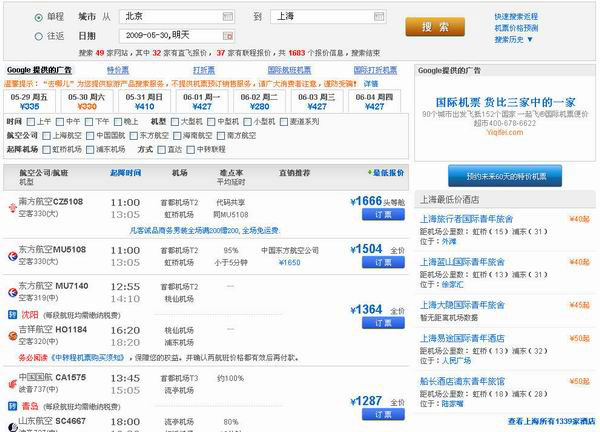Viewport: 600px width, 432px height.
Task: Check the 上海航空 airline filter
Action: pos(46,136)
